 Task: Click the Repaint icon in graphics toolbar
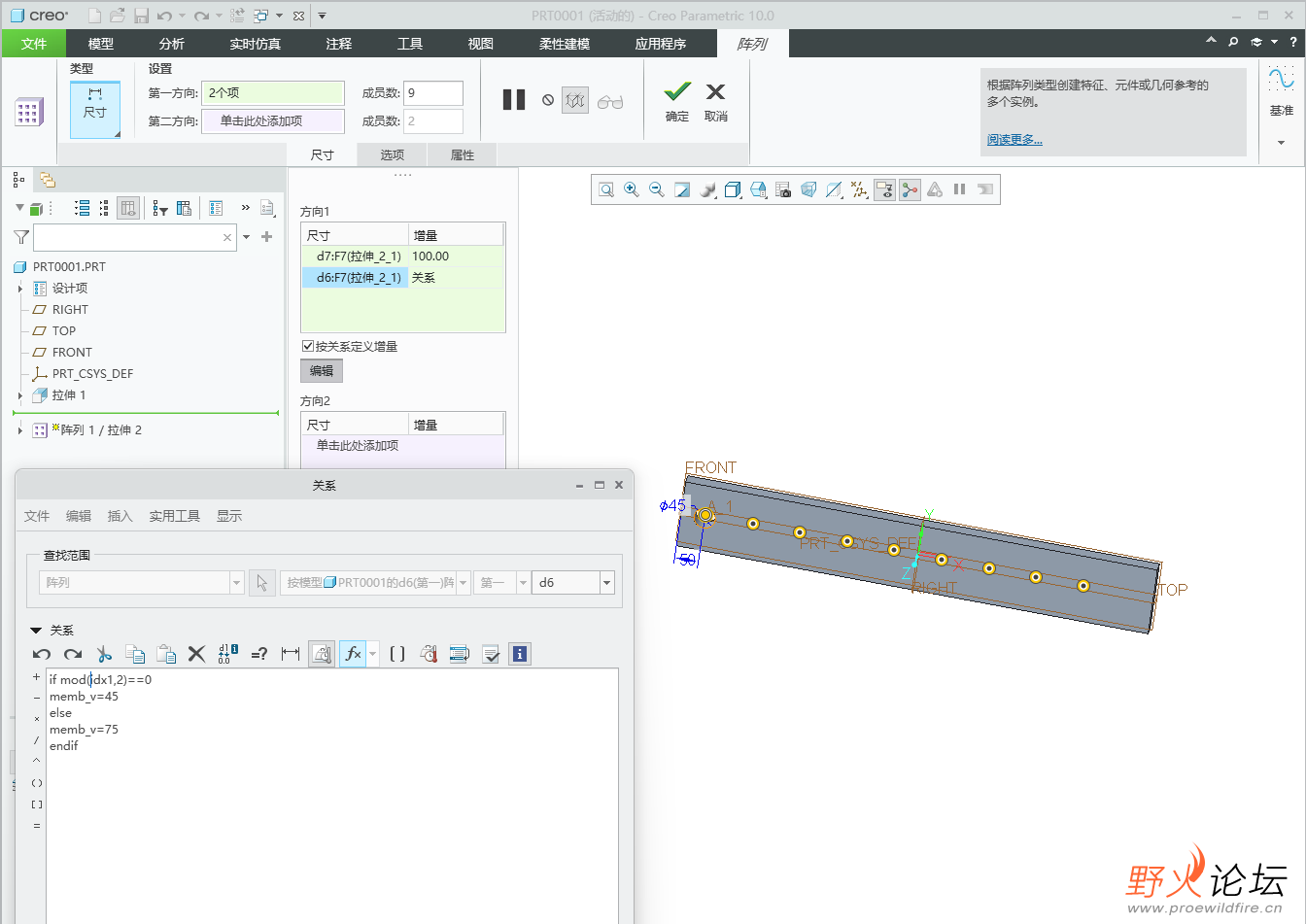point(682,189)
